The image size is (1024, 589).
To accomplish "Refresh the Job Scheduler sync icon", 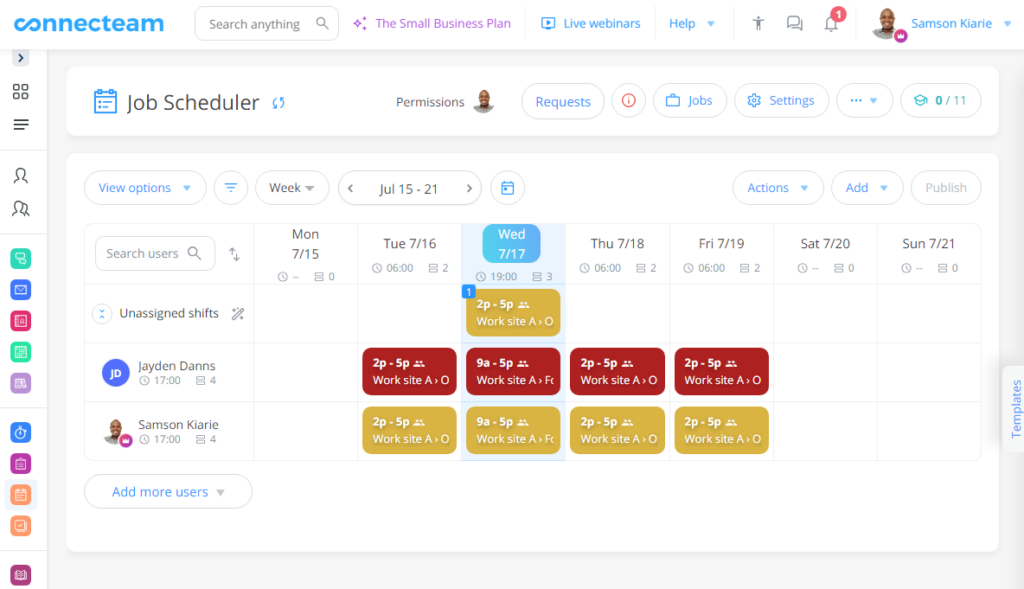I will [279, 102].
